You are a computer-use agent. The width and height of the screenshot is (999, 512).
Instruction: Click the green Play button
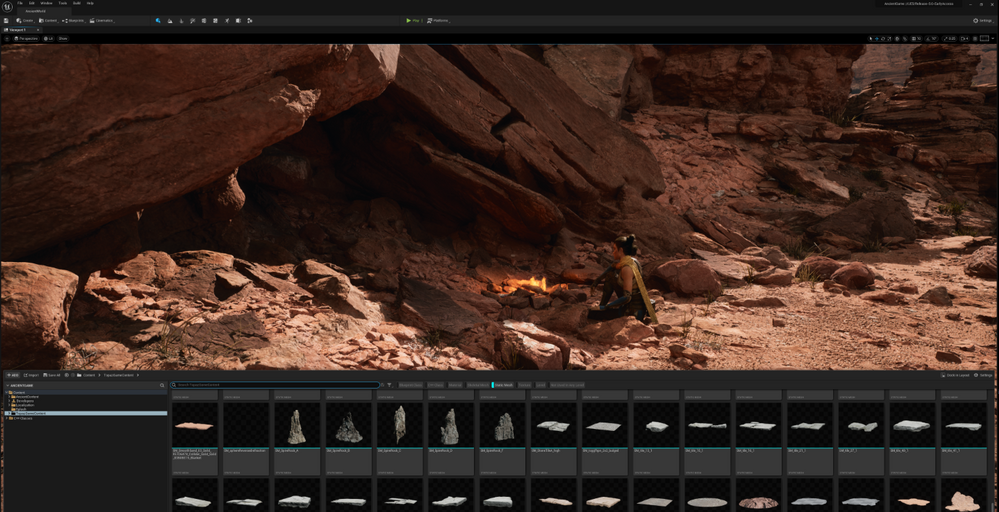[413, 20]
